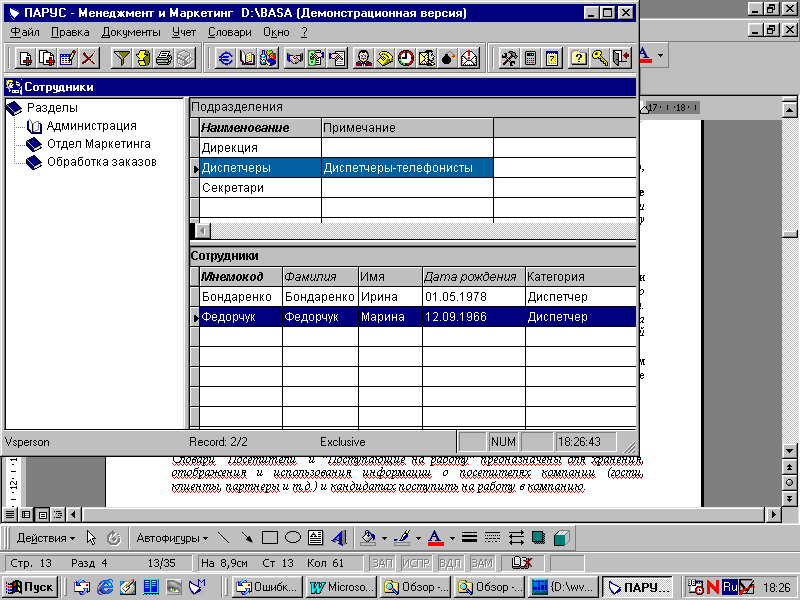Open the line color dropdown arrow
Screen dimensions: 800x600
[418, 538]
